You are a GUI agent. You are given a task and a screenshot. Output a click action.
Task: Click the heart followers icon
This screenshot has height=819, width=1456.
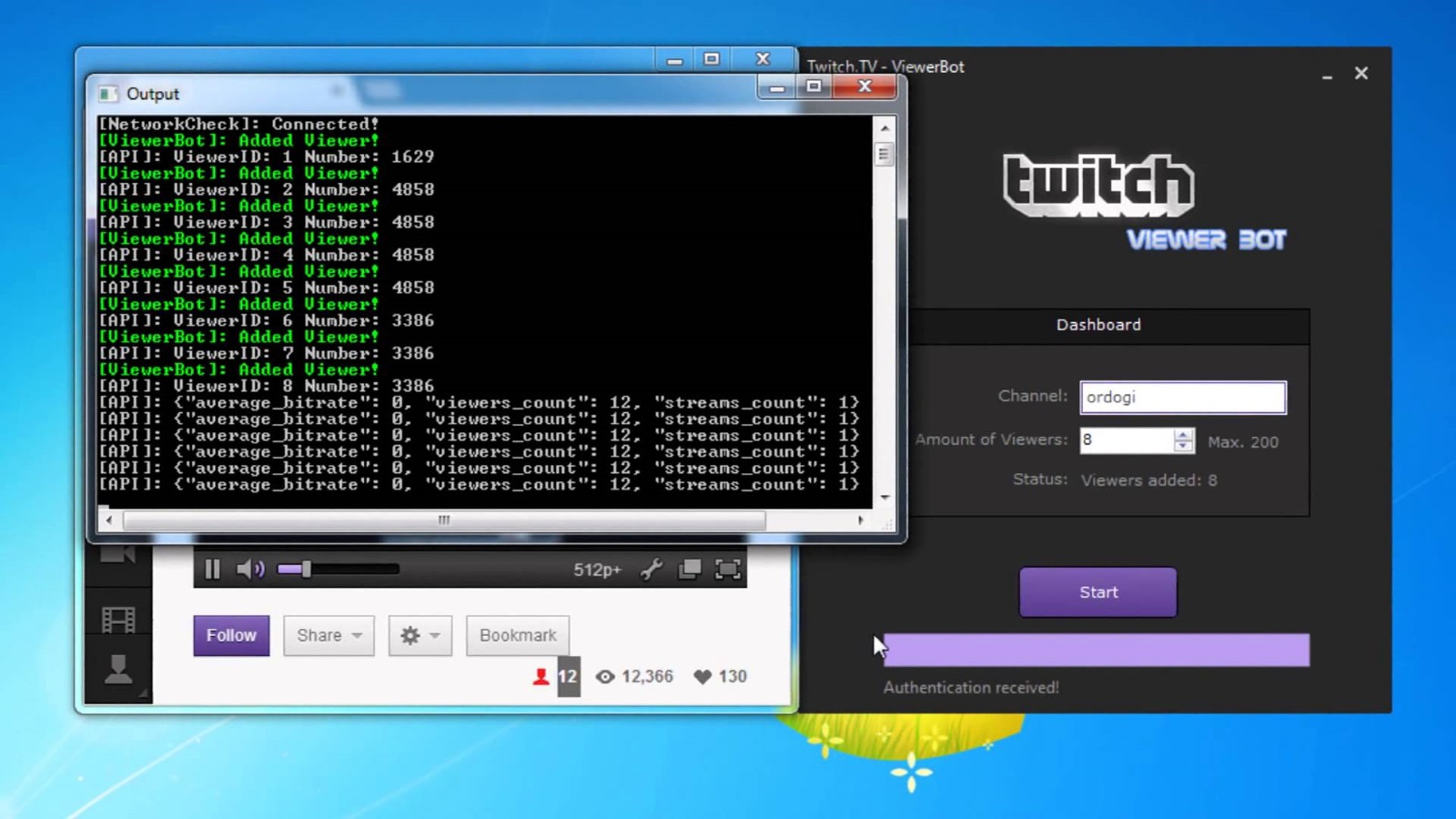click(703, 677)
